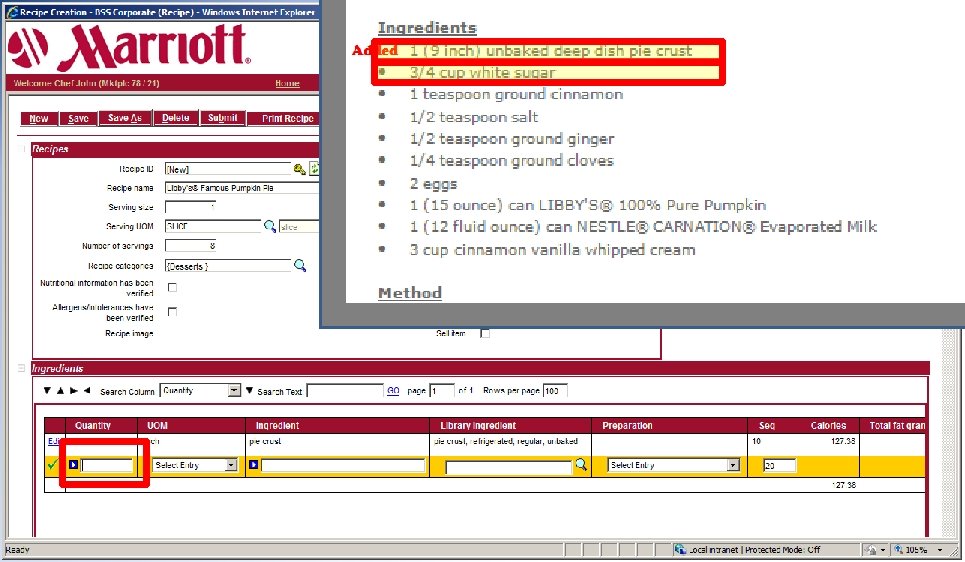Click the left triangle navigation arrow
The width and height of the screenshot is (965, 562).
tap(87, 390)
